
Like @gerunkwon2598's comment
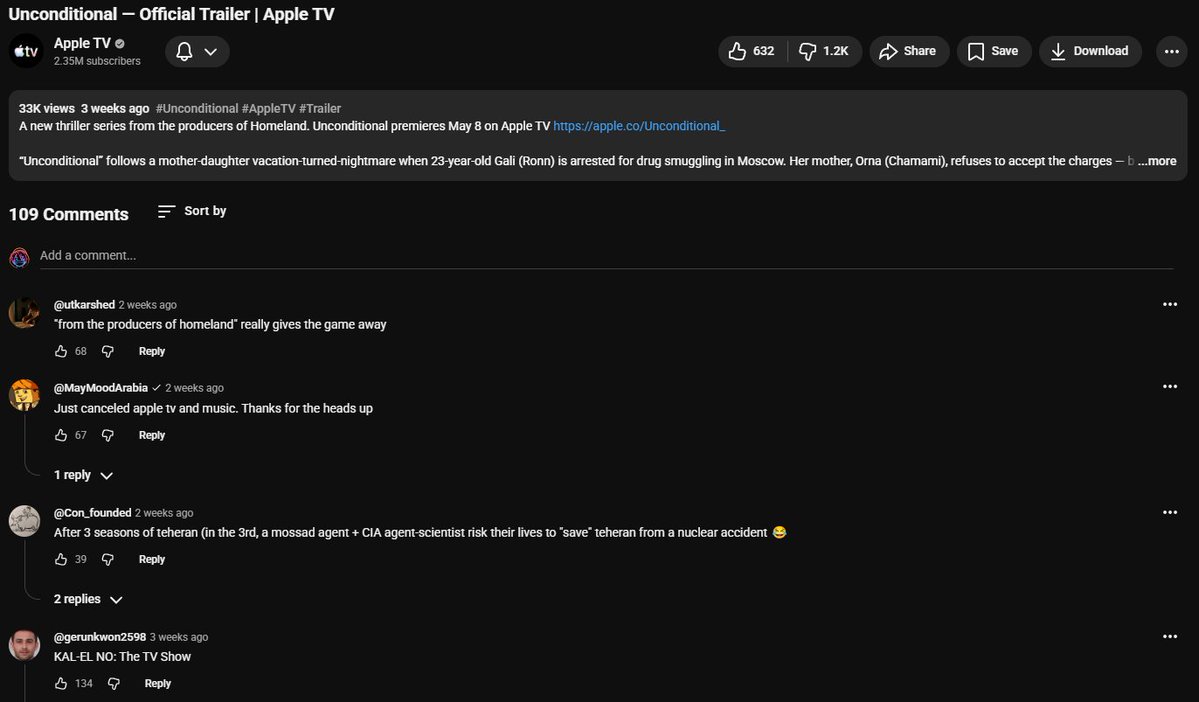point(61,684)
